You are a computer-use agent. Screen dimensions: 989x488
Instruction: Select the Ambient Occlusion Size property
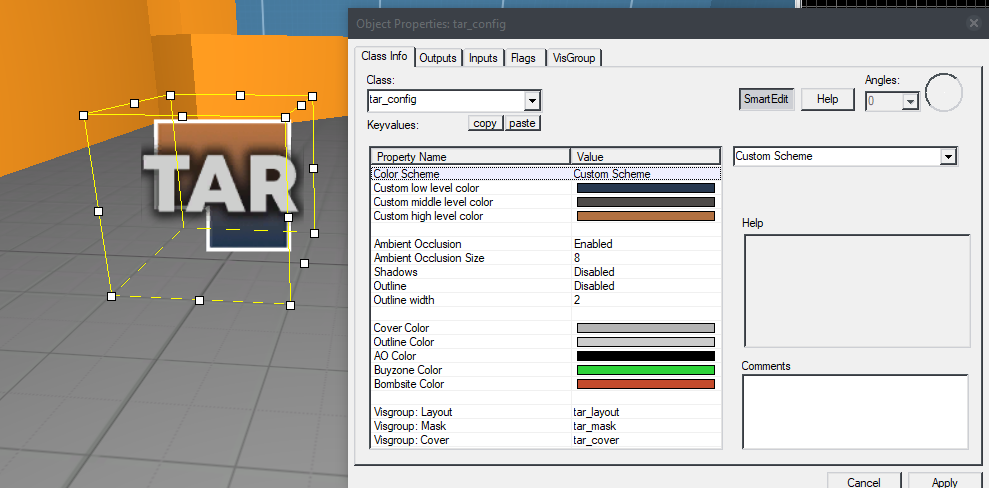point(546,258)
